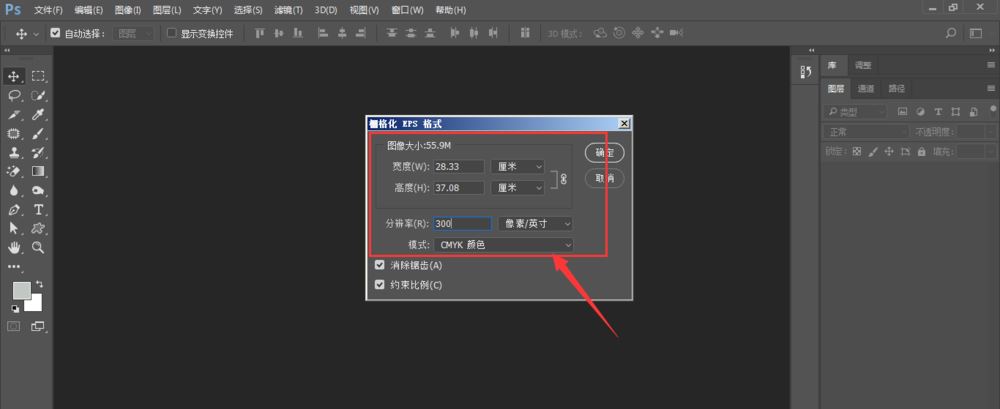Open the 像素/英寸 resolution unit dropdown
The height and width of the screenshot is (409, 1000).
[x=535, y=224]
